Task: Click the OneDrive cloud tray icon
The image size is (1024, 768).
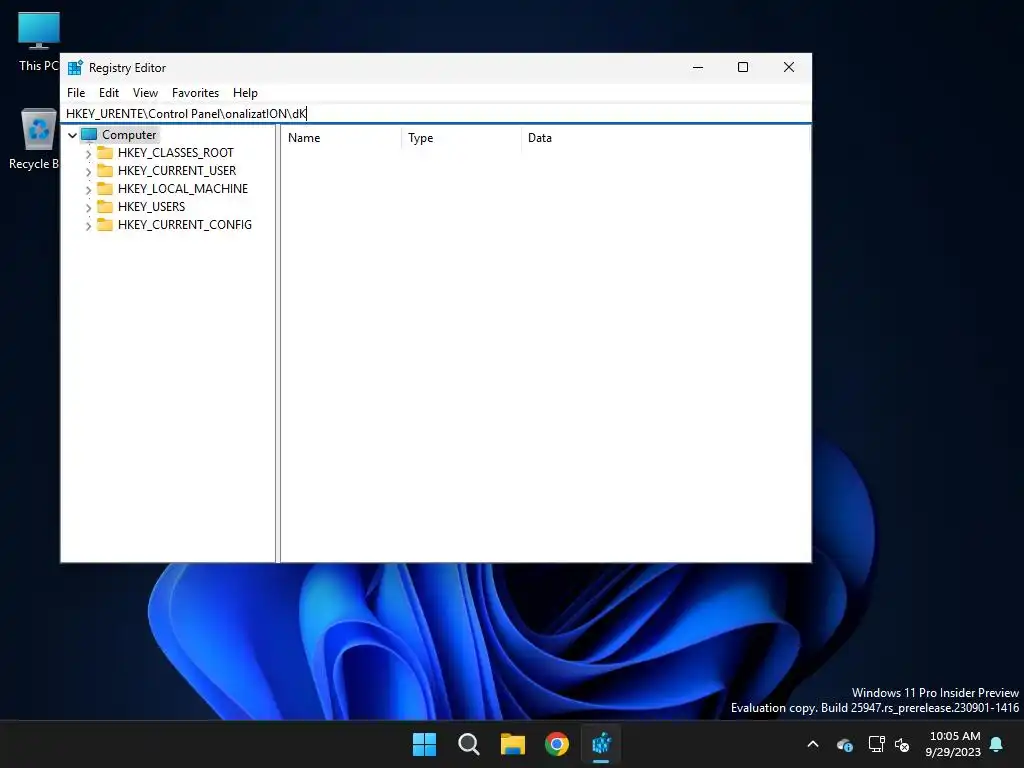Action: pos(844,744)
